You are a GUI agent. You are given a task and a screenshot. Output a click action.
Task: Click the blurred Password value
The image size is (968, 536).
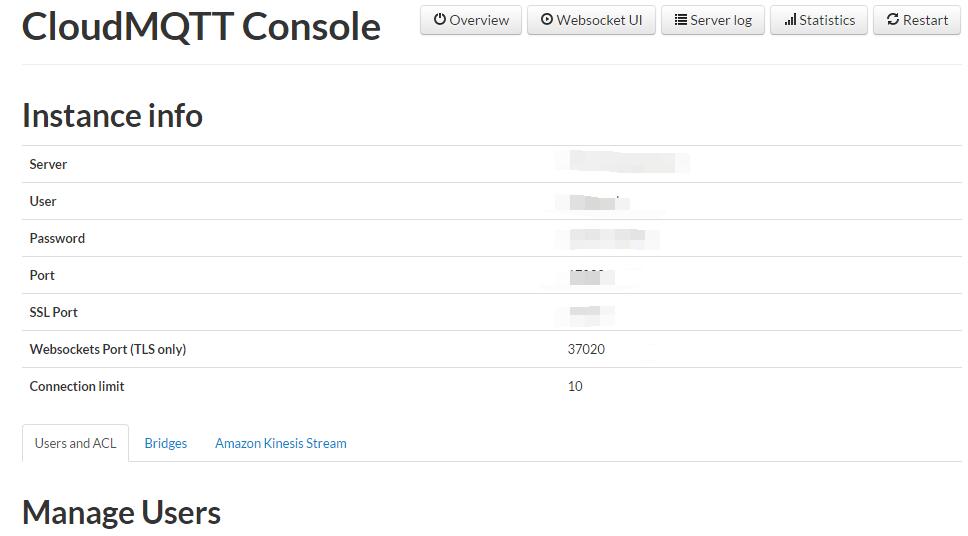[x=613, y=238]
